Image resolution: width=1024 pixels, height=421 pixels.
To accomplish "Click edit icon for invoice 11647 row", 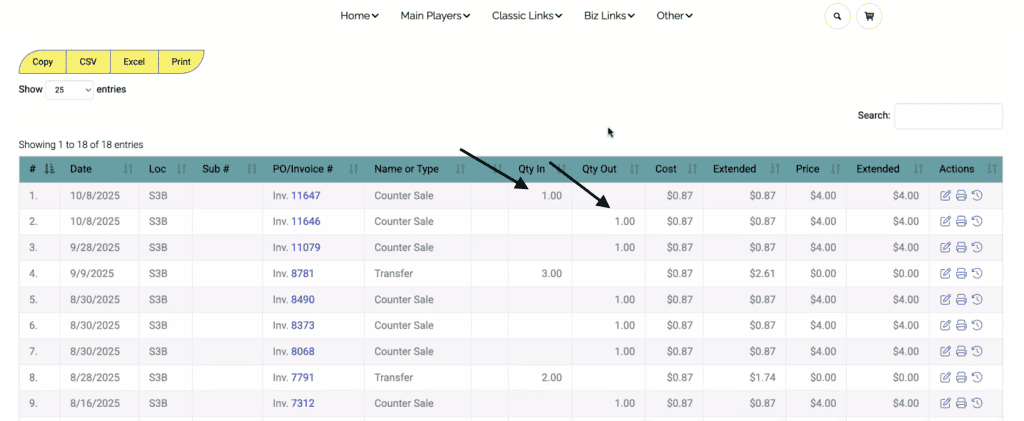I will pos(946,196).
